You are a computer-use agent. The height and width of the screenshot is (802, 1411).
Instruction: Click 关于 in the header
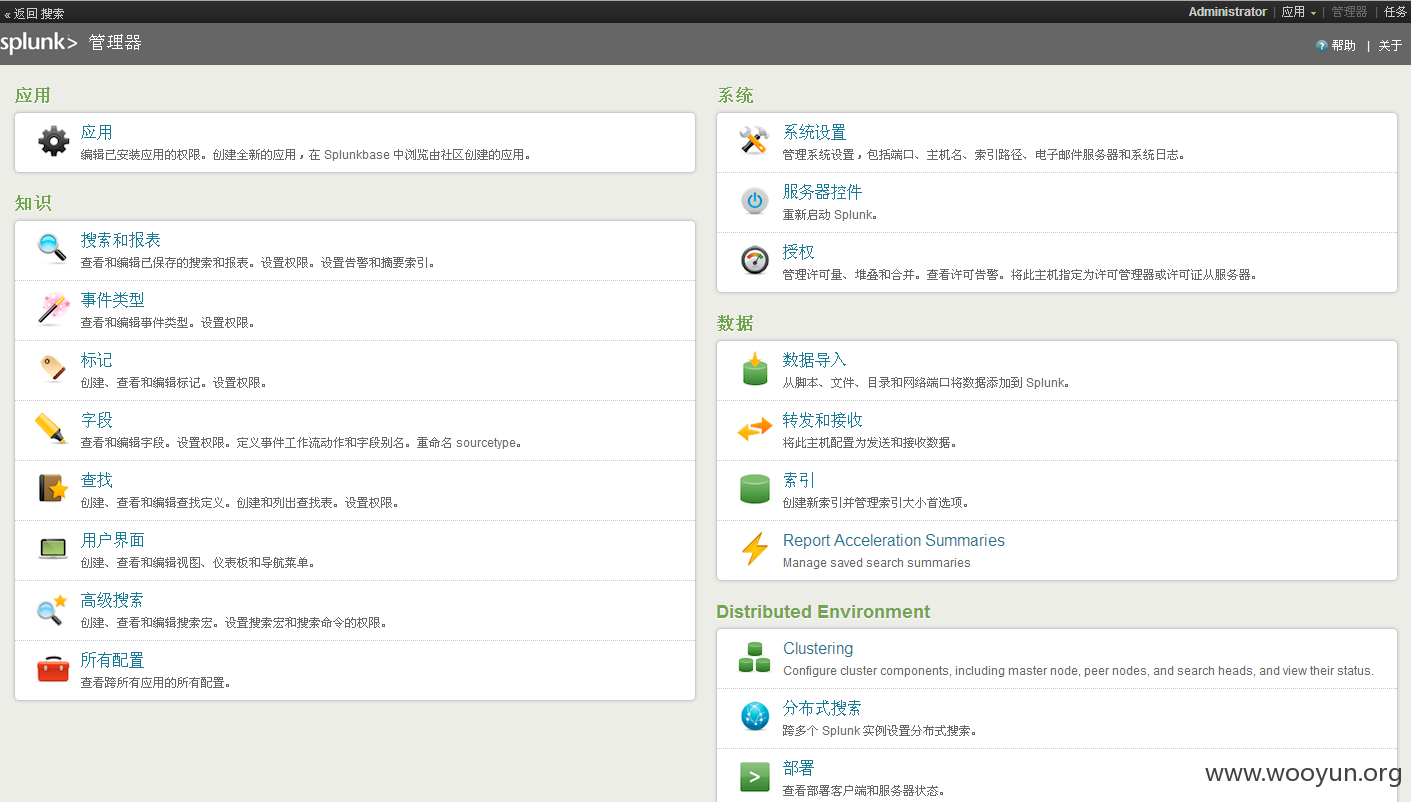coord(1390,46)
